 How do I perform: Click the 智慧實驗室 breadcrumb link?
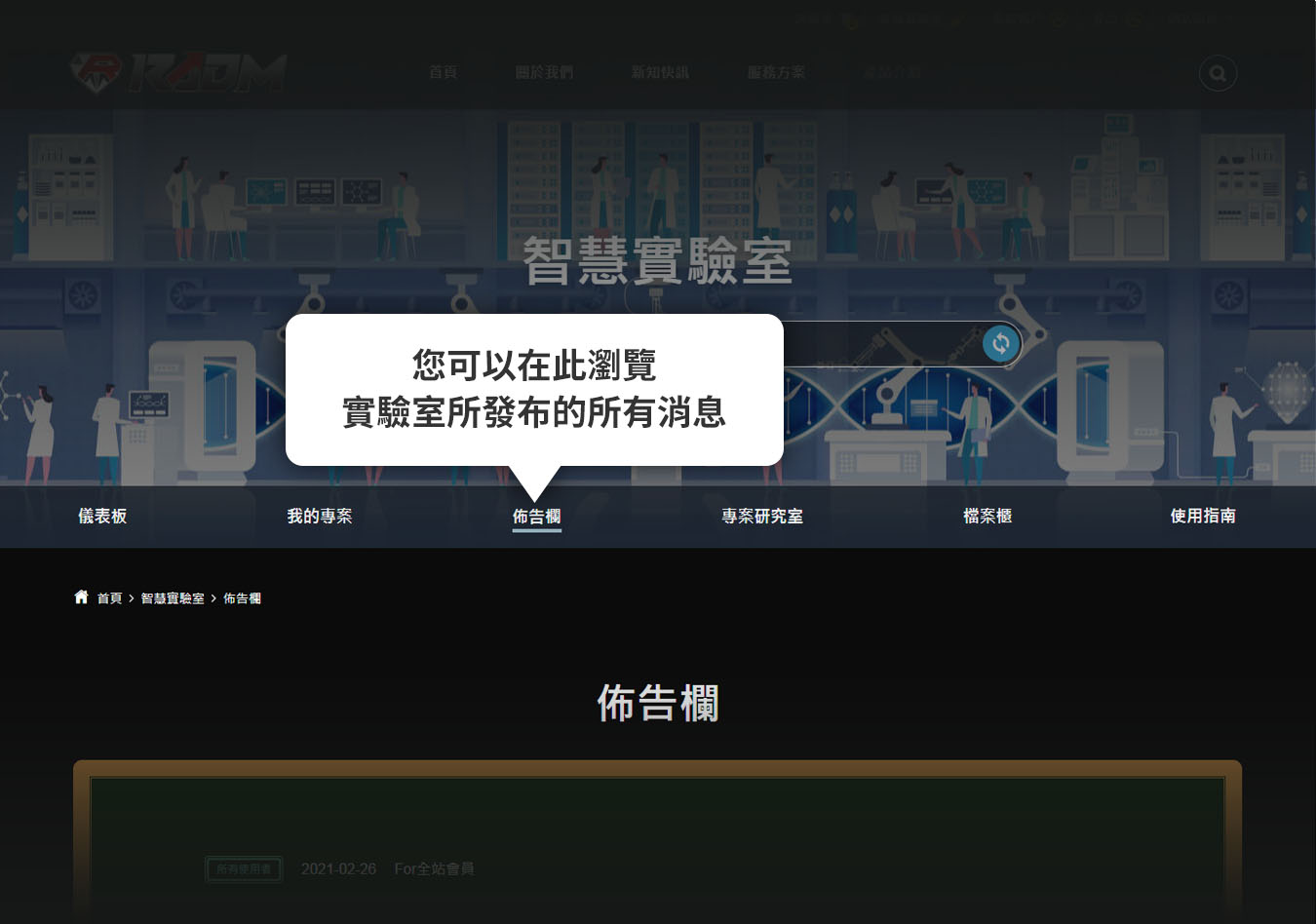(x=173, y=598)
